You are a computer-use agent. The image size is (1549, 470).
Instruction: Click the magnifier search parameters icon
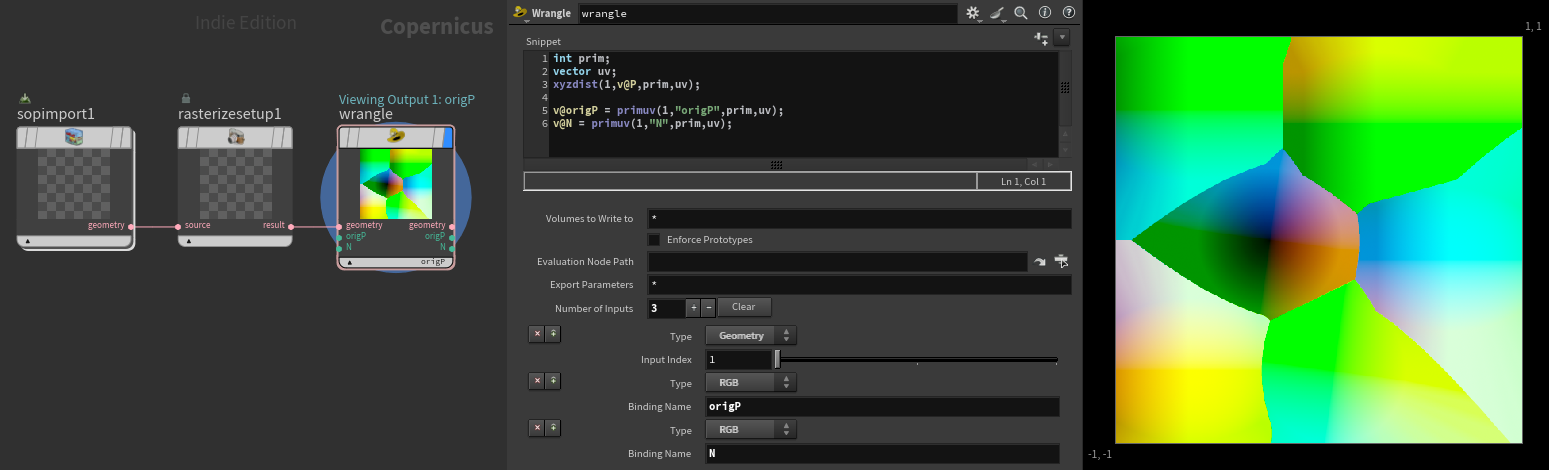click(x=1021, y=13)
